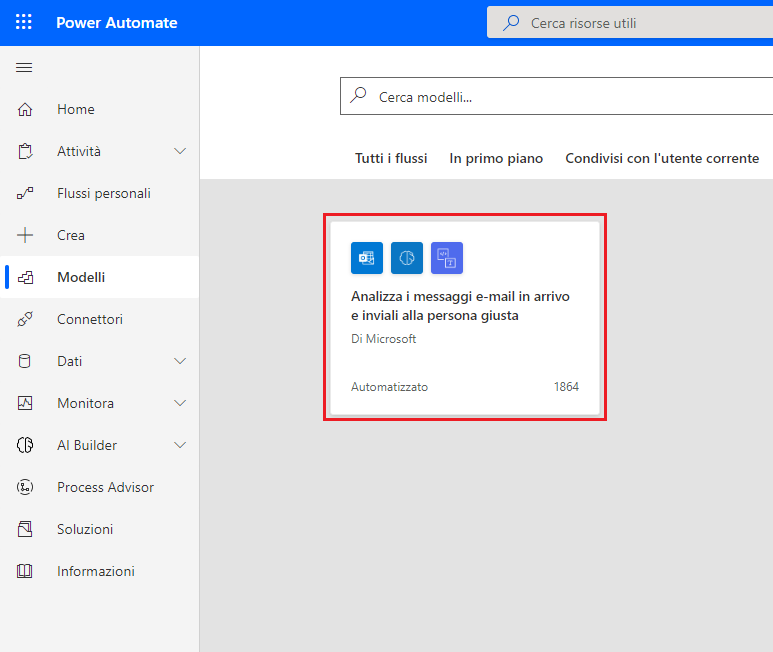The width and height of the screenshot is (773, 652).
Task: Click the Informazioni book icon
Action: coord(25,571)
